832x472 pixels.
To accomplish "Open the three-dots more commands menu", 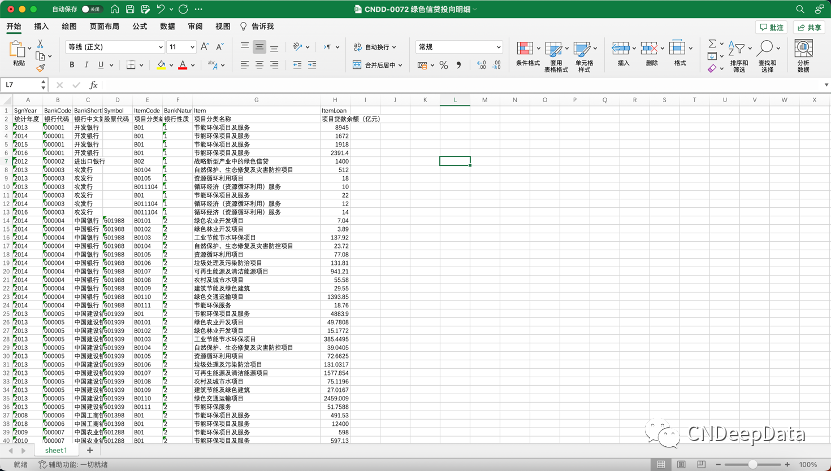I will [198, 9].
